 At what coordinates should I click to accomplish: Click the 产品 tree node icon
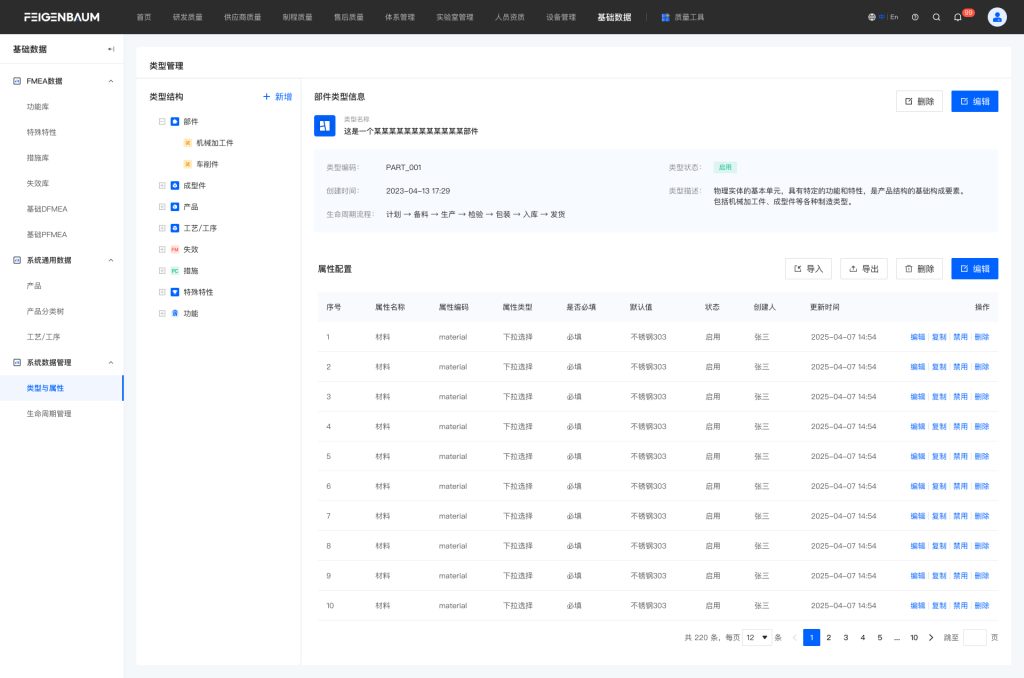(x=175, y=207)
